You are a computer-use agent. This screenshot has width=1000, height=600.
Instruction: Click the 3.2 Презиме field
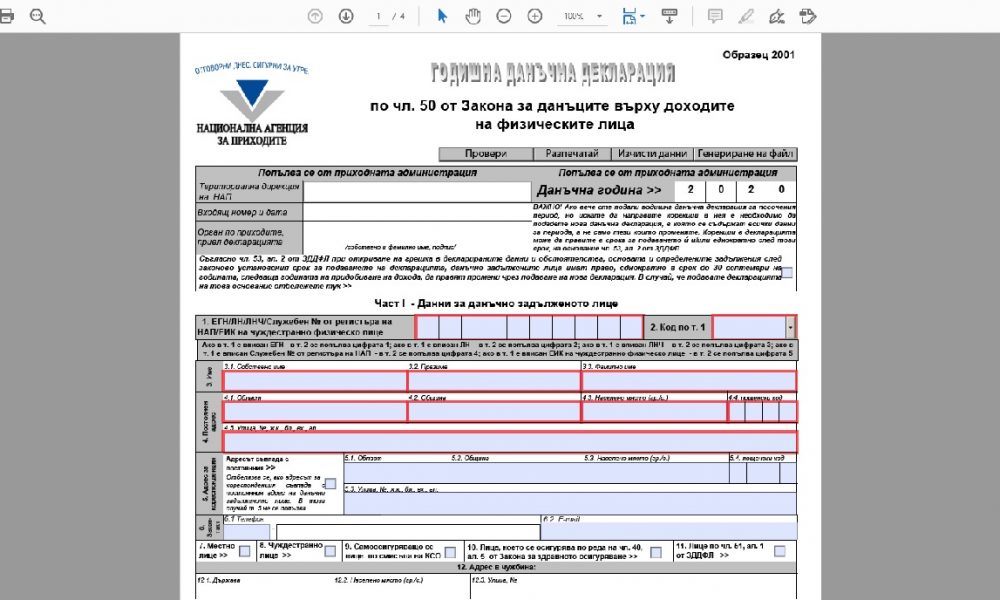(494, 381)
